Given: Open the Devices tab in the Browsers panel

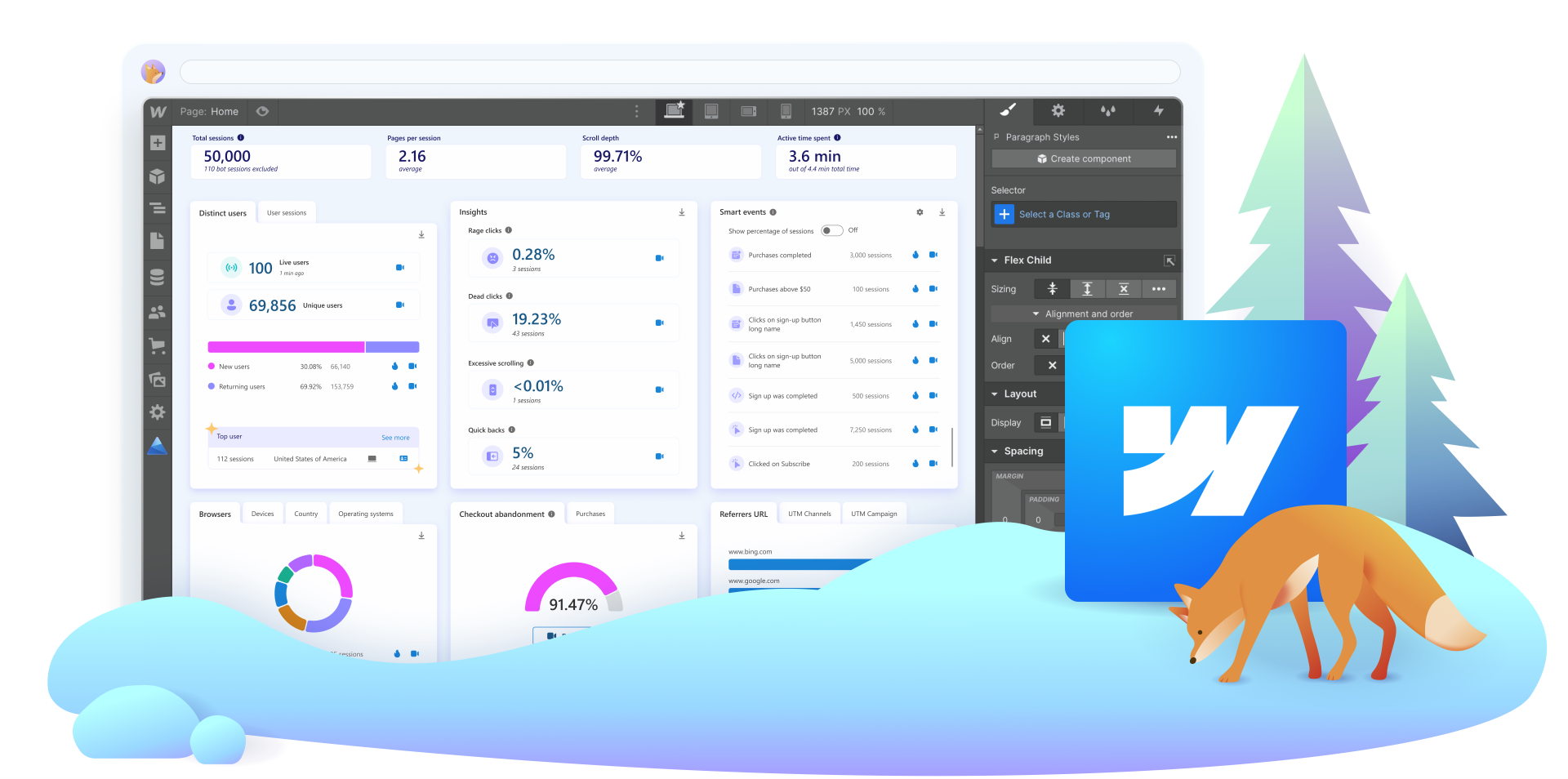Looking at the screenshot, I should [262, 513].
